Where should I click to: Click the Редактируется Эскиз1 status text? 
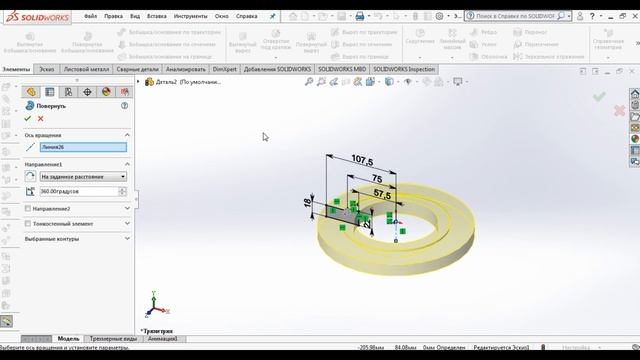(501, 347)
